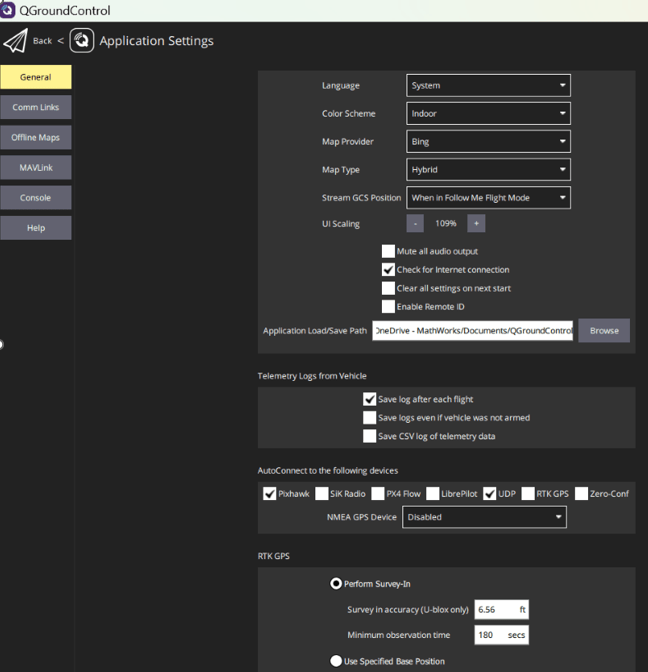This screenshot has height=672, width=648.
Task: Switch to the Comm Links tab
Action: pos(35,107)
